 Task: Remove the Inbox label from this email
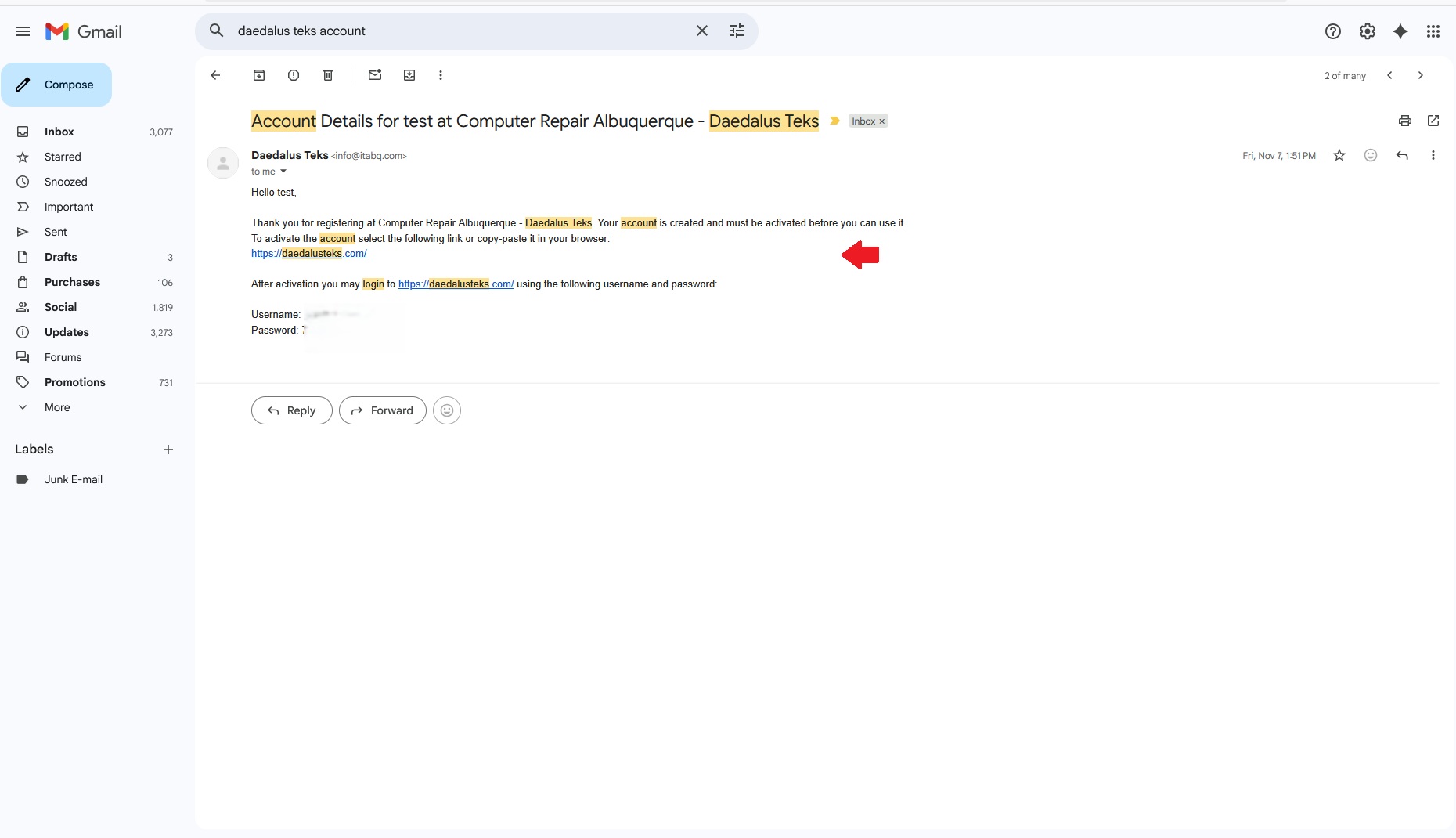tap(882, 121)
